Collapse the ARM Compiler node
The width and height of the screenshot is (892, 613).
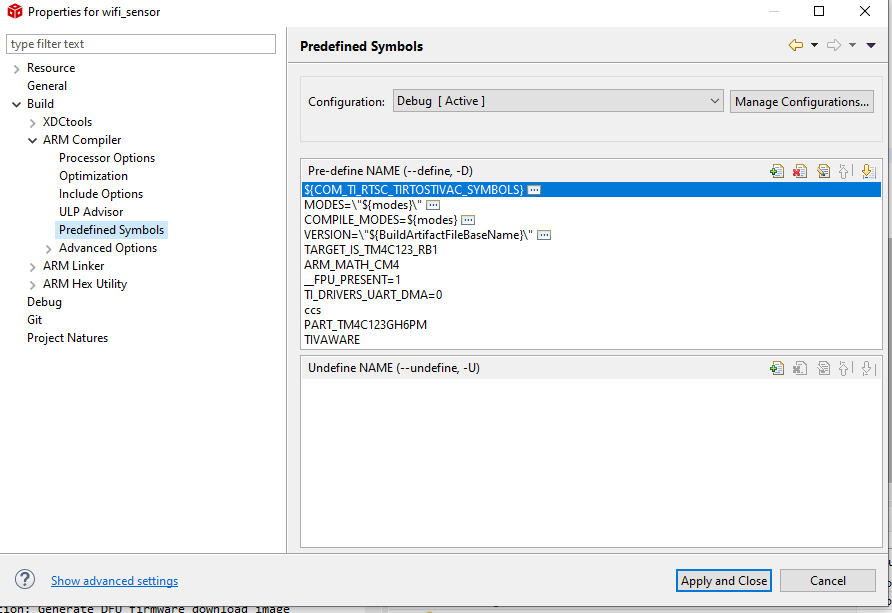(32, 140)
